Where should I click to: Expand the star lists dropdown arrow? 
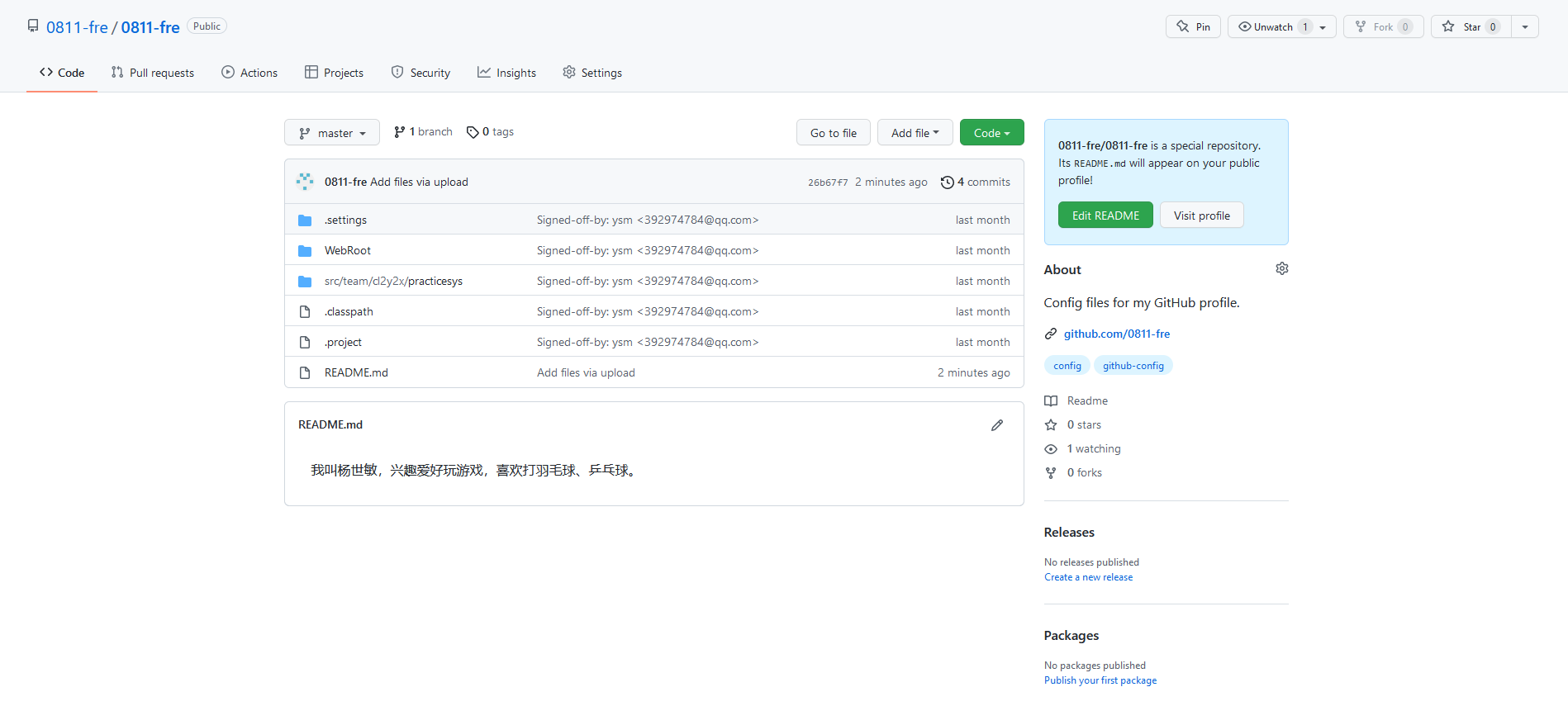tap(1525, 26)
